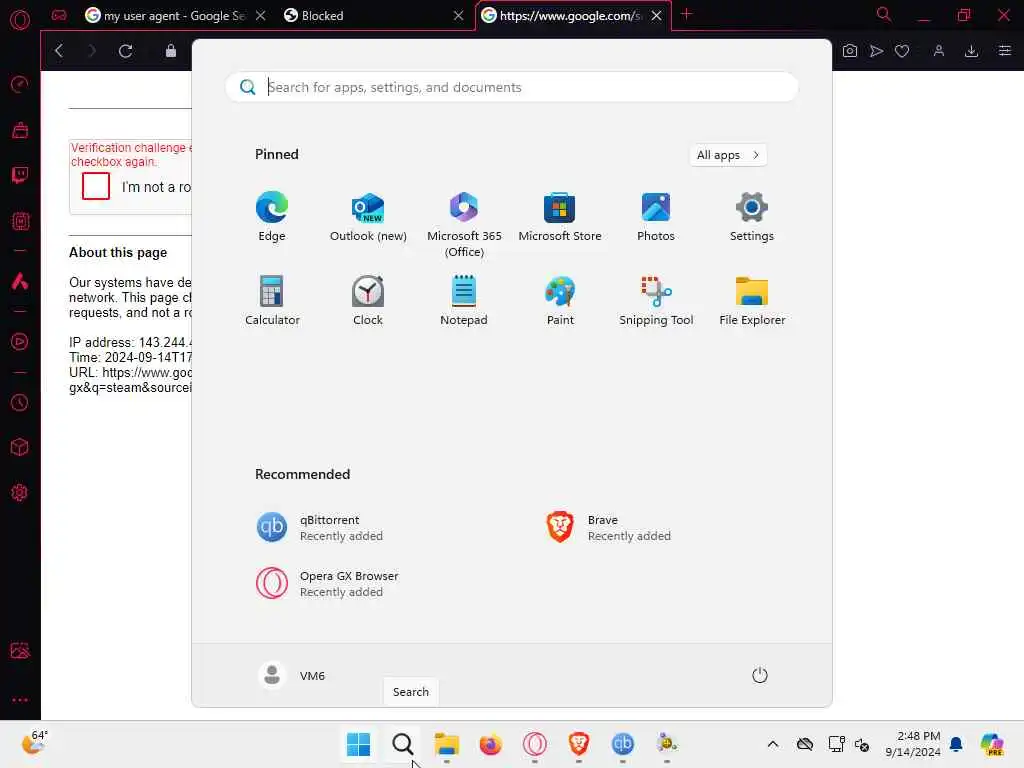Open GX Corner gamepad icon
This screenshot has height=768, width=1024.
[59, 15]
